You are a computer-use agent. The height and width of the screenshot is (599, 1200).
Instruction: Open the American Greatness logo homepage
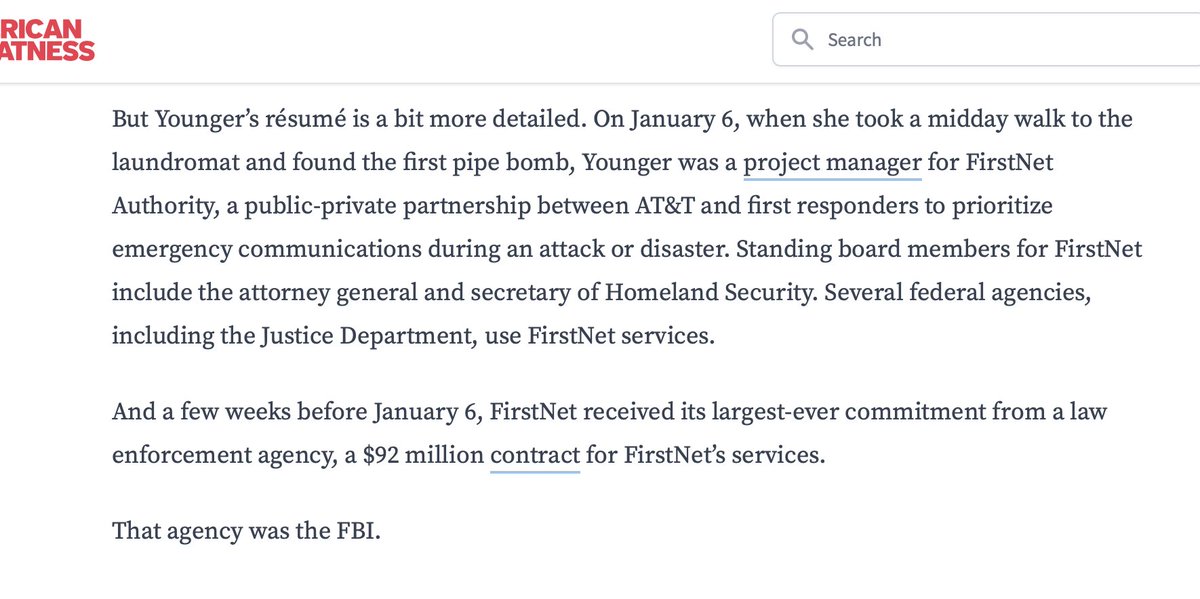tap(47, 40)
